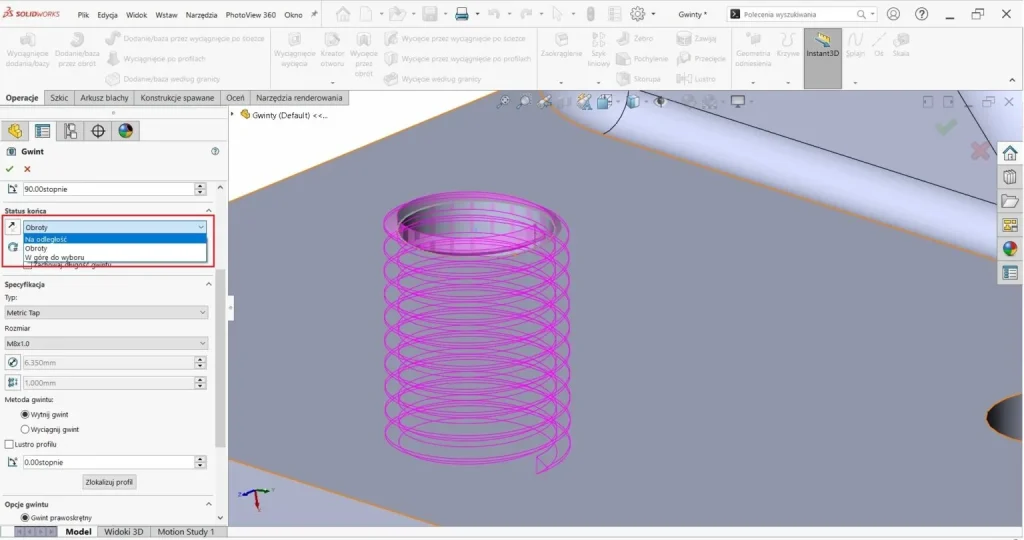Click the Instant3D toolbar button

(x=822, y=57)
